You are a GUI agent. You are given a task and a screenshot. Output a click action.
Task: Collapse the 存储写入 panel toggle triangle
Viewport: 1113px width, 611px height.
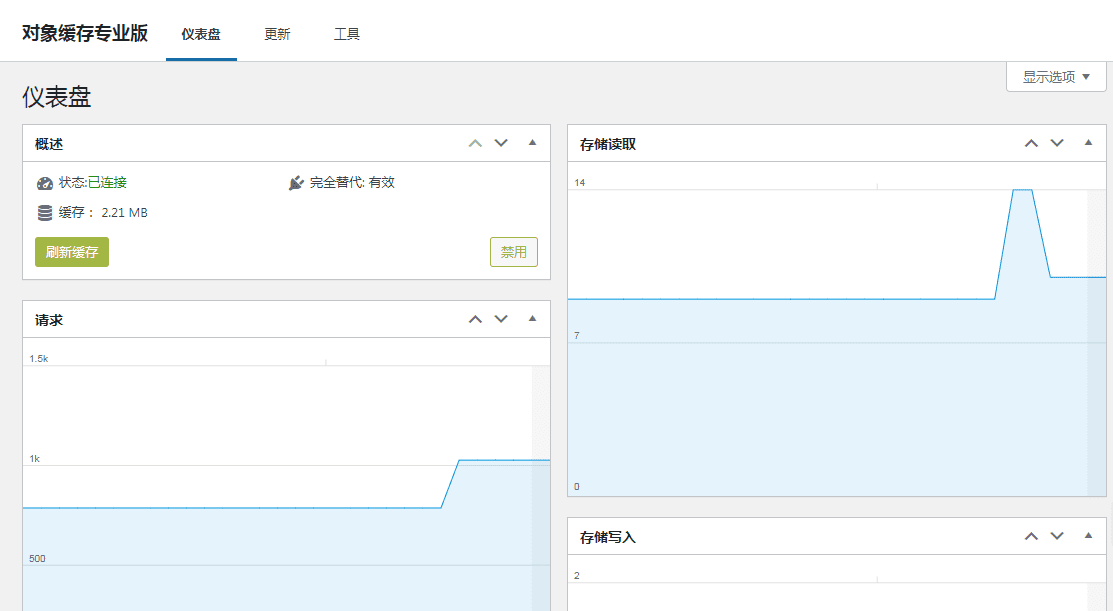[x=1088, y=536]
